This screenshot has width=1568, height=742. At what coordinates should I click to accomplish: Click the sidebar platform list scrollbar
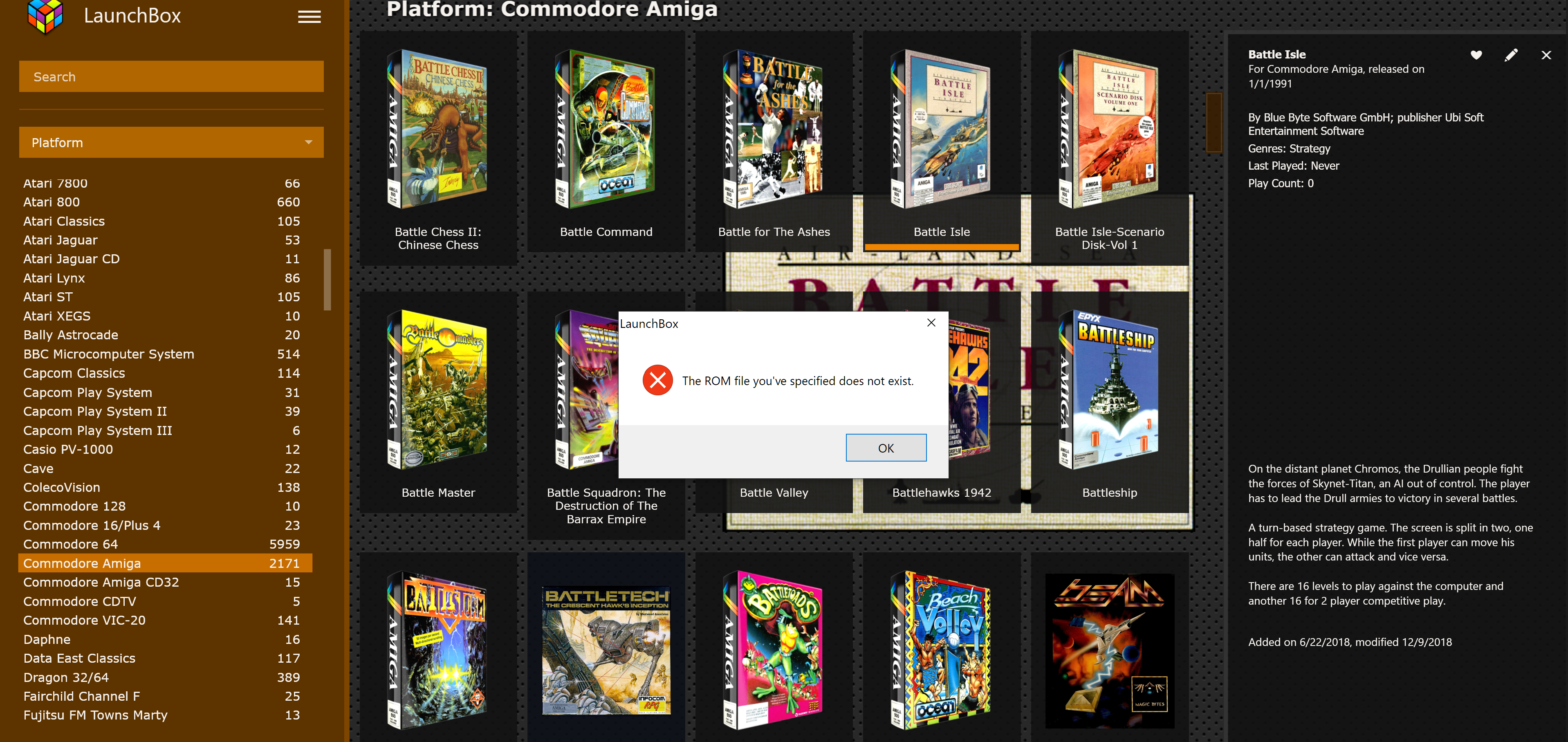pyautogui.click(x=328, y=279)
